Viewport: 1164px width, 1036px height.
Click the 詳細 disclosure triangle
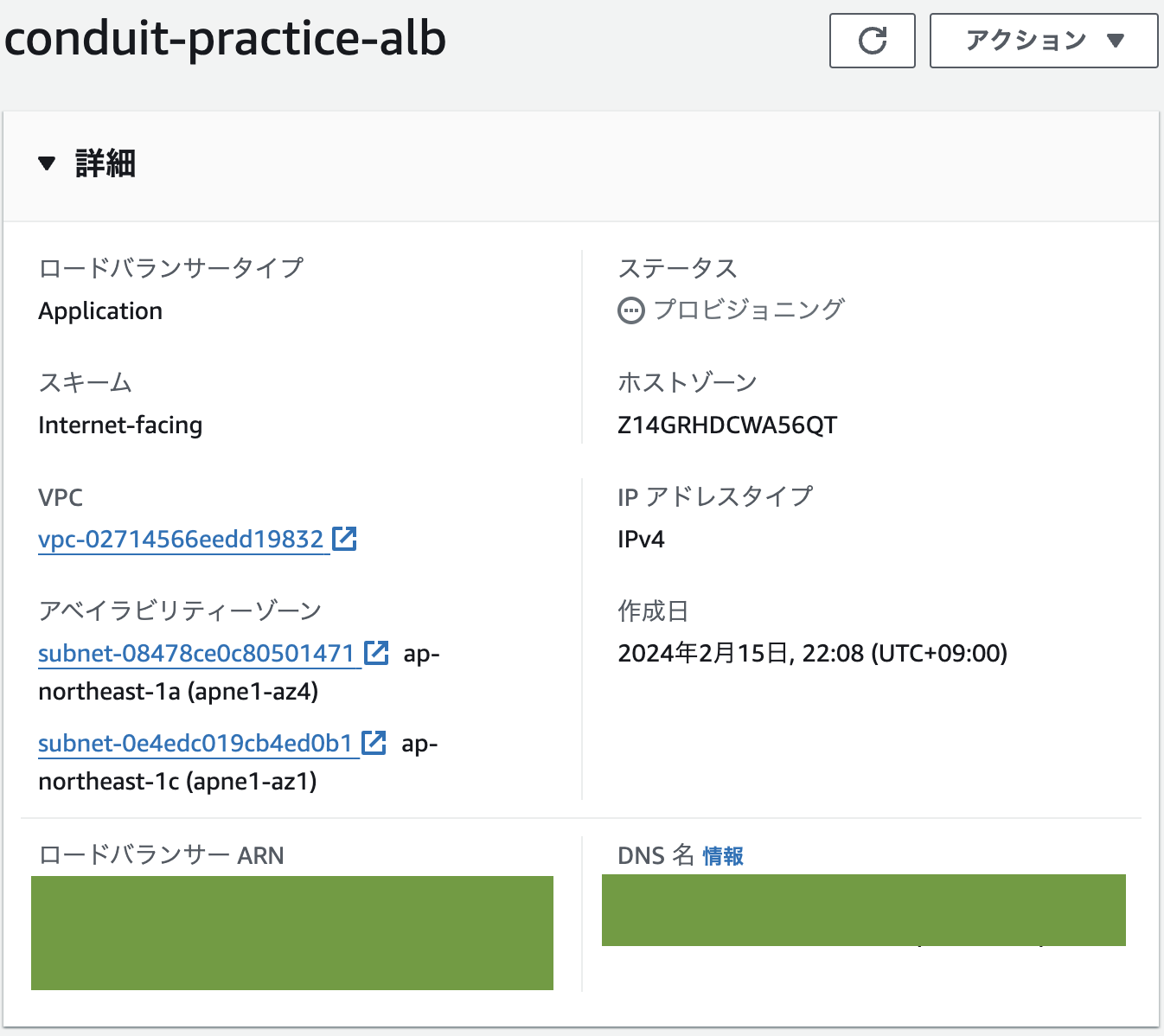coord(45,163)
